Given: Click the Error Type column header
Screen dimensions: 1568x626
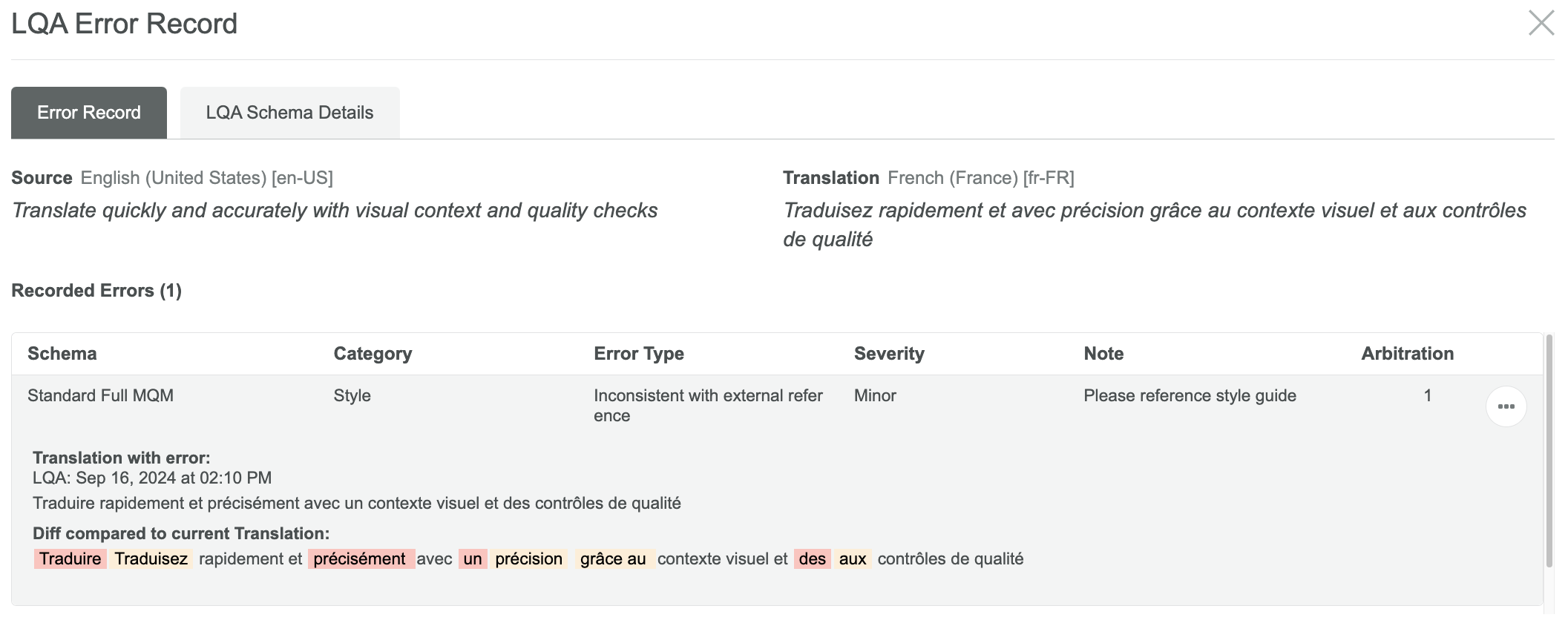Looking at the screenshot, I should [x=638, y=353].
